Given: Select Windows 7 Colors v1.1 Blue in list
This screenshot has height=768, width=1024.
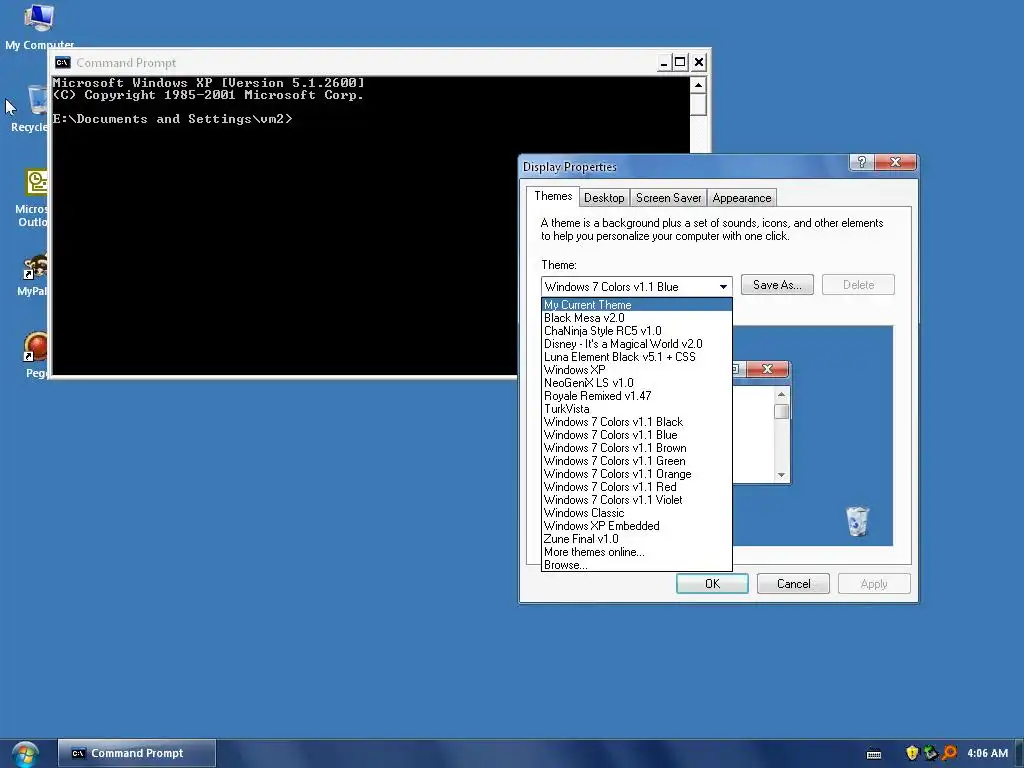Looking at the screenshot, I should (x=637, y=435).
